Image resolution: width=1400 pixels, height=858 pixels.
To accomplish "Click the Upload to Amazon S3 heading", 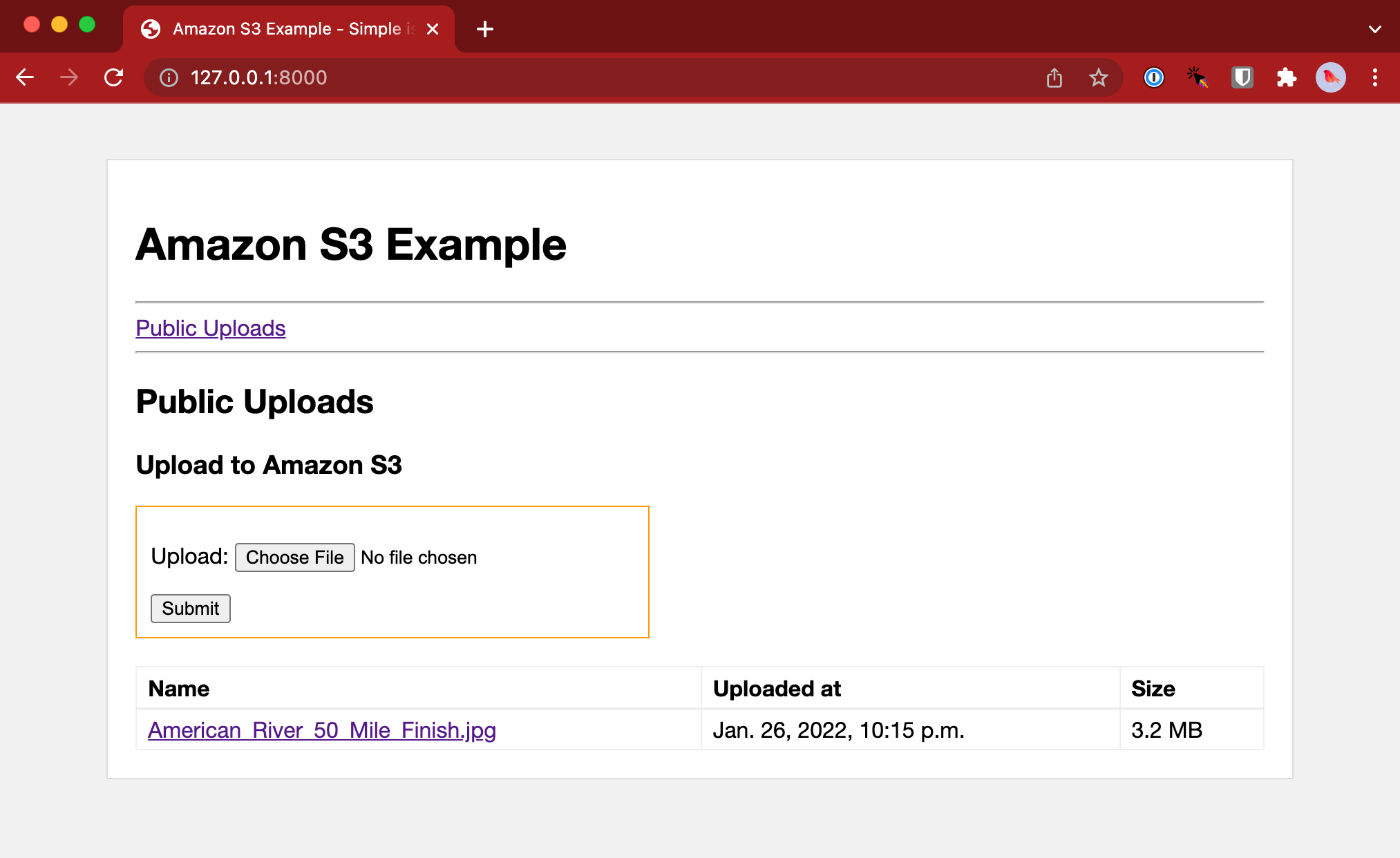I will pos(268,465).
